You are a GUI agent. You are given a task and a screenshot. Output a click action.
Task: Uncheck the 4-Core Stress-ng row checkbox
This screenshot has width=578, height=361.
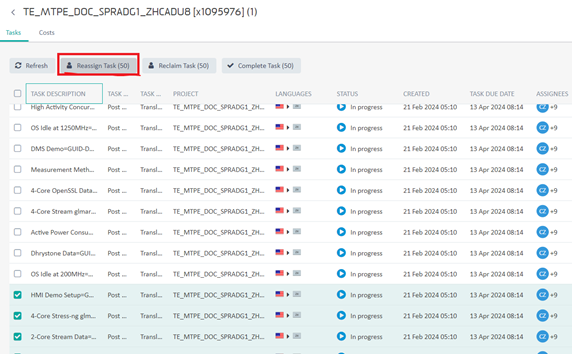point(17,316)
